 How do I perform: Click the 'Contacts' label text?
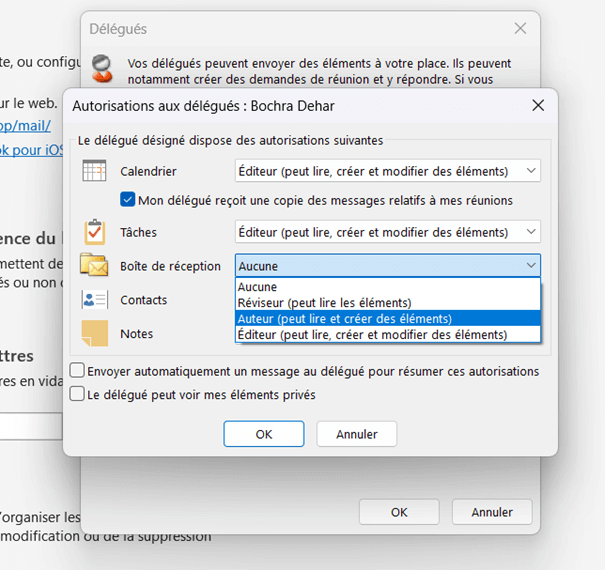[x=144, y=300]
